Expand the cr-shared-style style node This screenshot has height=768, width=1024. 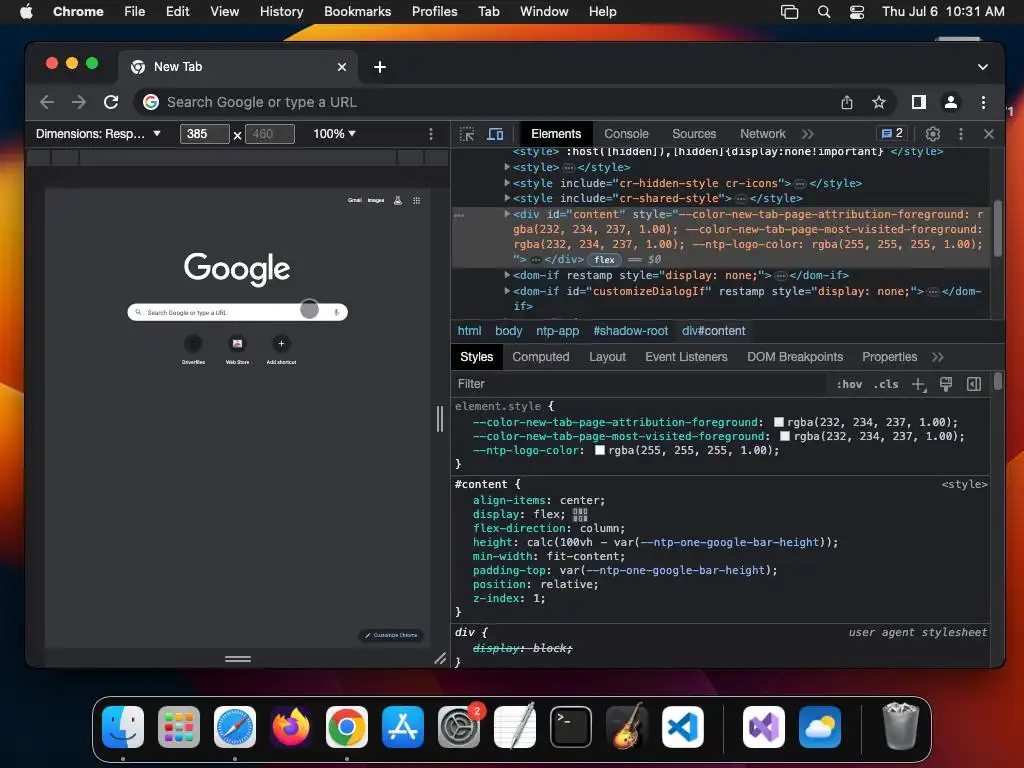[507, 199]
